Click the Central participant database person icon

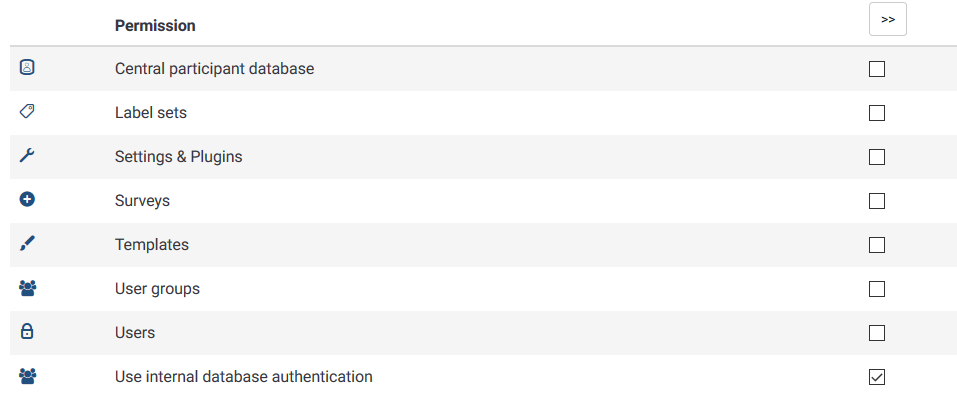pyautogui.click(x=27, y=67)
